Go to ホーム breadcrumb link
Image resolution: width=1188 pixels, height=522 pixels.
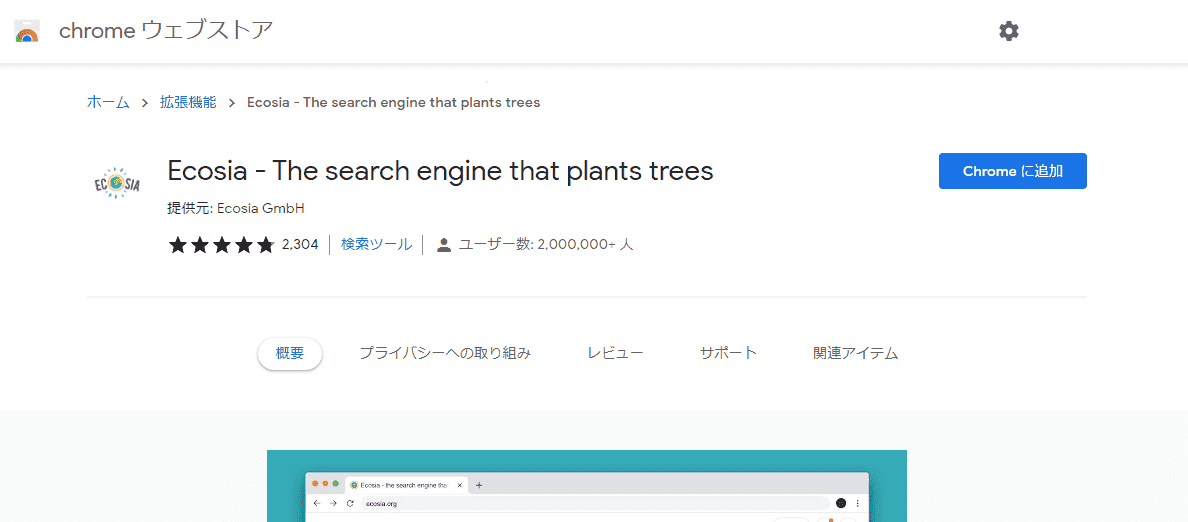pyautogui.click(x=108, y=102)
